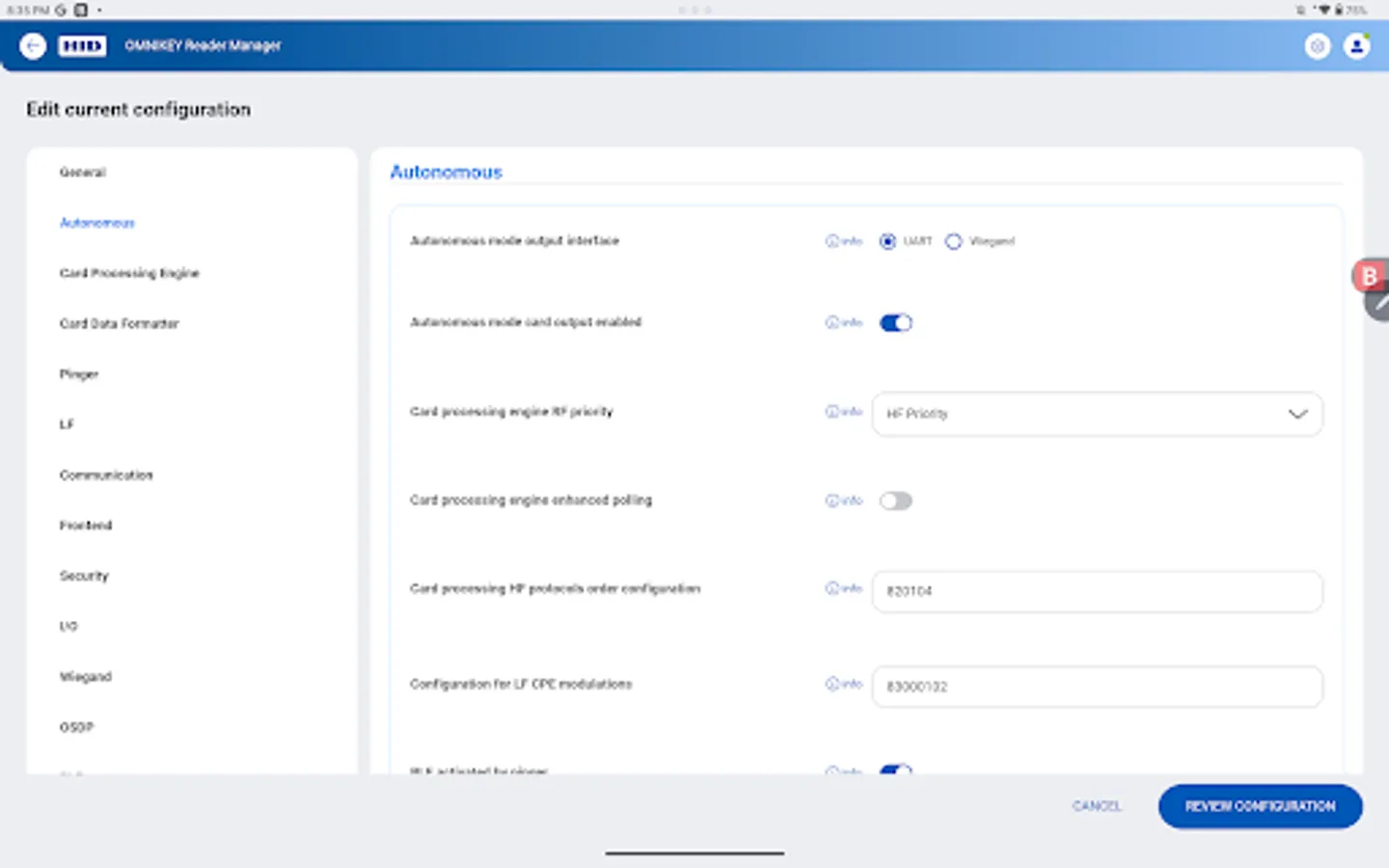
Task: Open the OSDP configuration section
Action: pyautogui.click(x=77, y=727)
